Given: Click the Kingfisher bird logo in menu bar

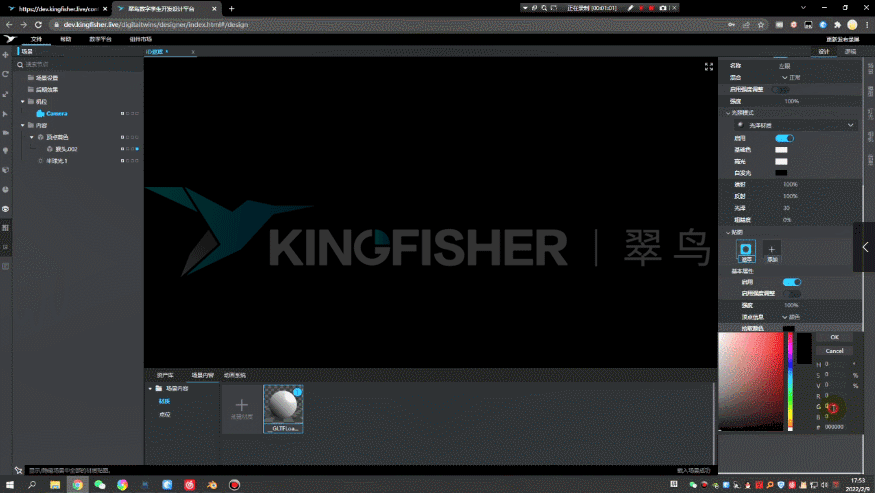Looking at the screenshot, I should pyautogui.click(x=10, y=39).
